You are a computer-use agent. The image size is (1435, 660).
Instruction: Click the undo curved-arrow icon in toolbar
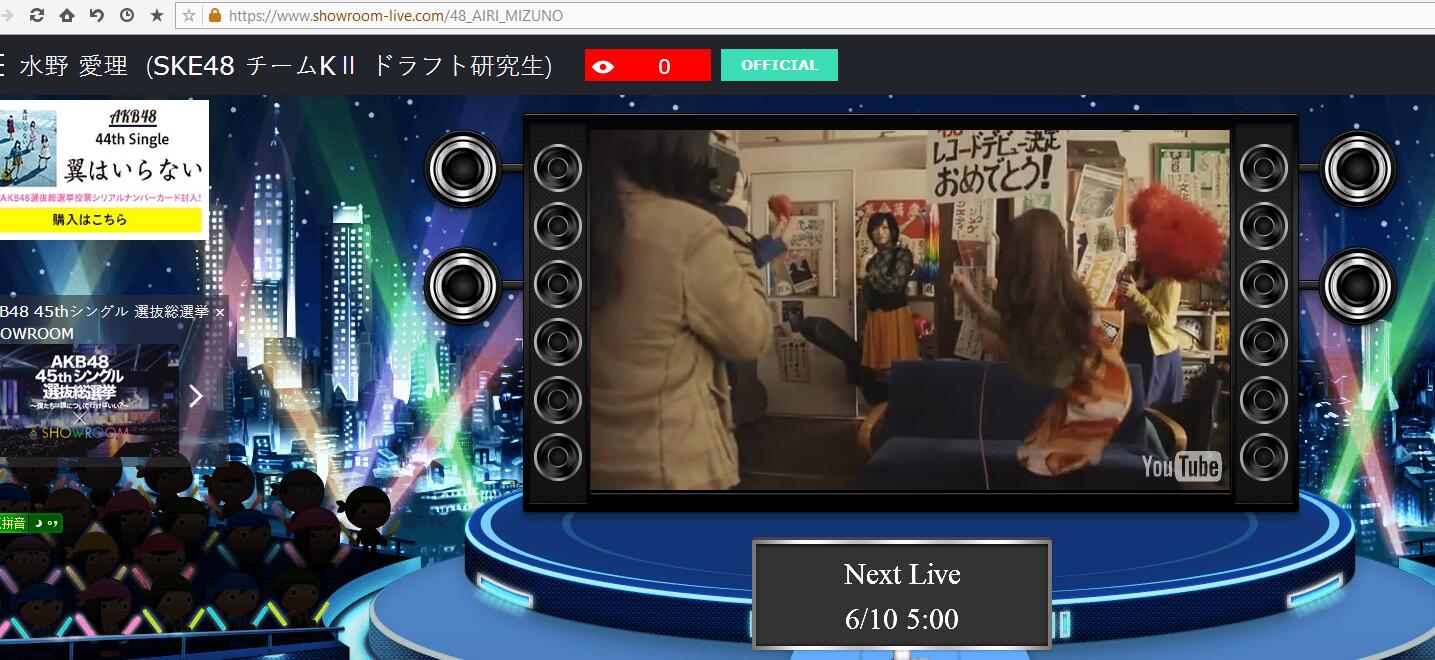[97, 15]
